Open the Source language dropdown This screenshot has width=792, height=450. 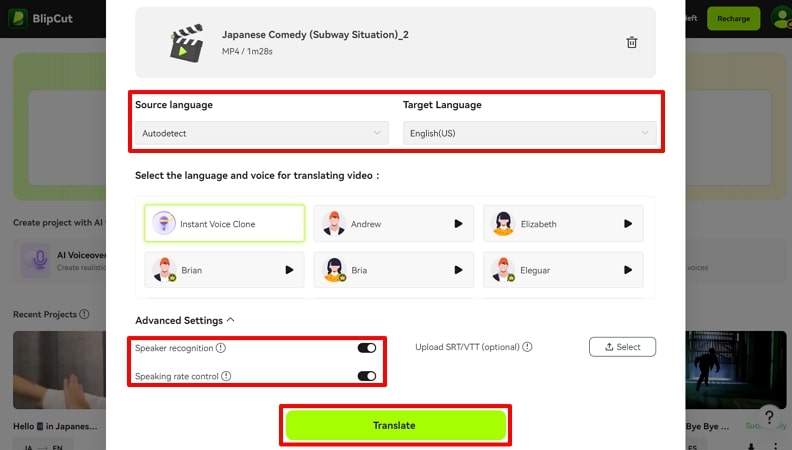260,132
